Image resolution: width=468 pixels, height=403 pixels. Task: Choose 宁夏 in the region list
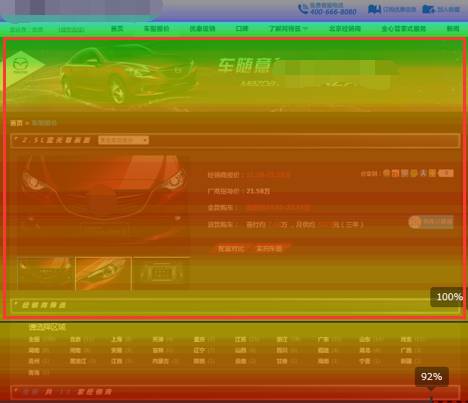365,361
